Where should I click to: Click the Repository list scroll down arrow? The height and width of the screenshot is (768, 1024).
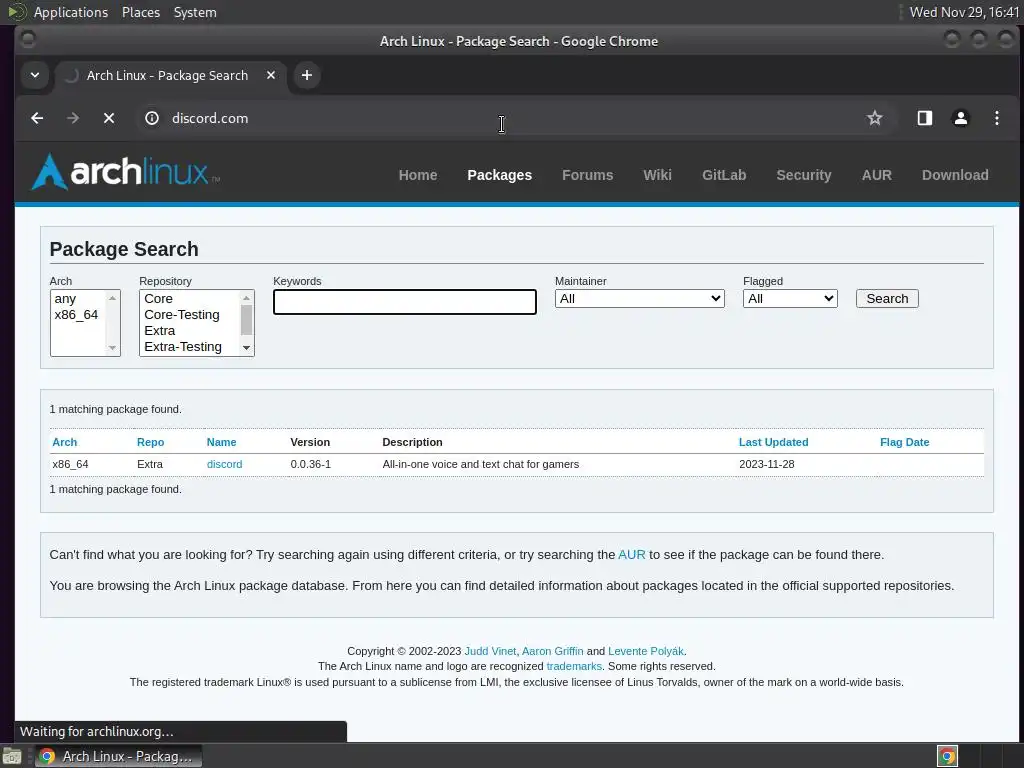[x=246, y=347]
